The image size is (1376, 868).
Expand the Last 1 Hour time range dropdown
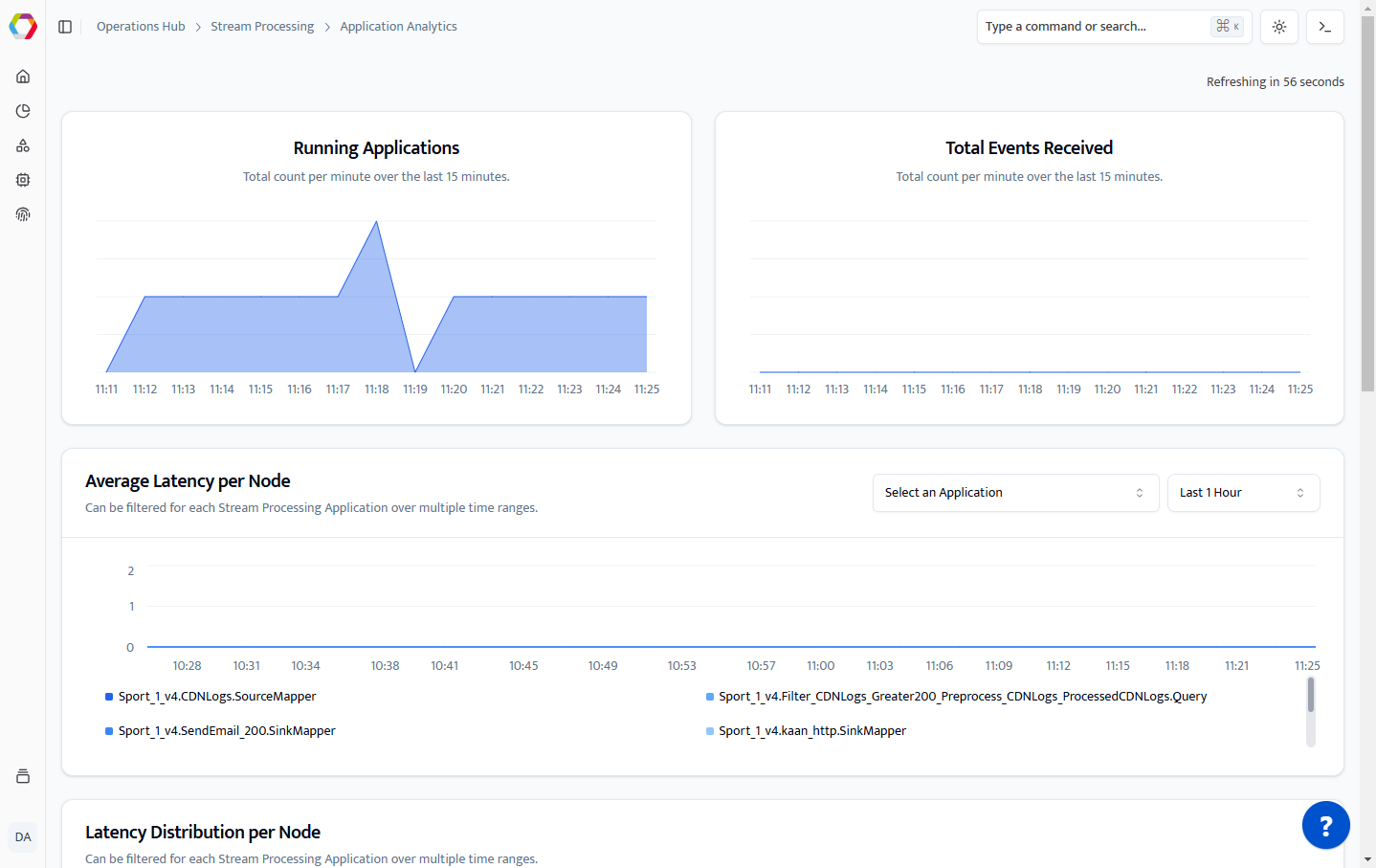1242,493
